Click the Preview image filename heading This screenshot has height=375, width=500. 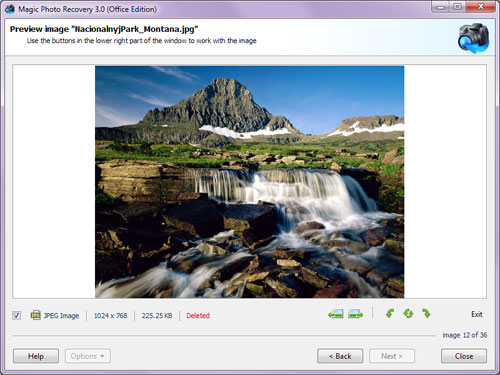[104, 29]
